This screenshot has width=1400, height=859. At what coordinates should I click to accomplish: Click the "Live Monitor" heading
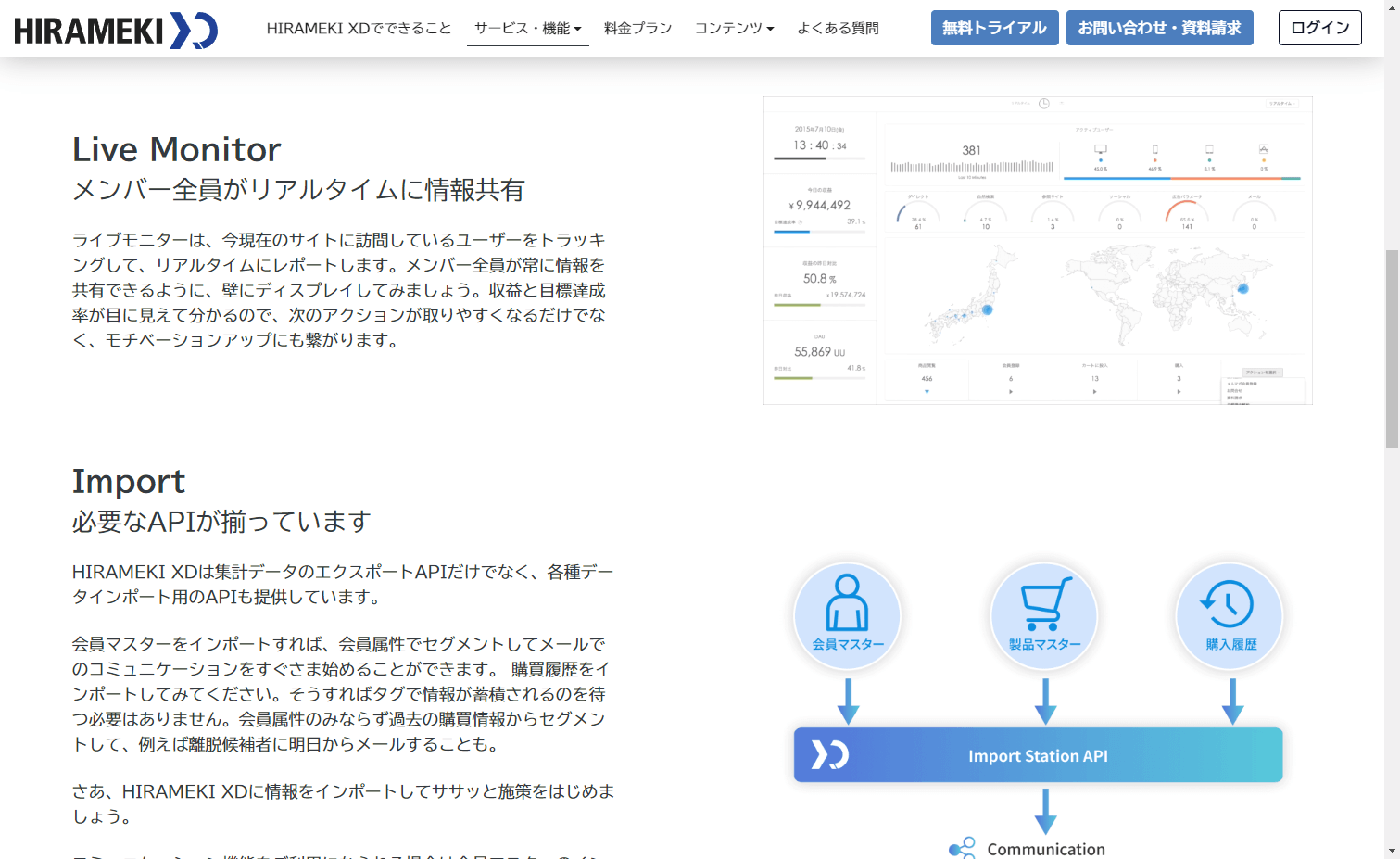[x=177, y=149]
